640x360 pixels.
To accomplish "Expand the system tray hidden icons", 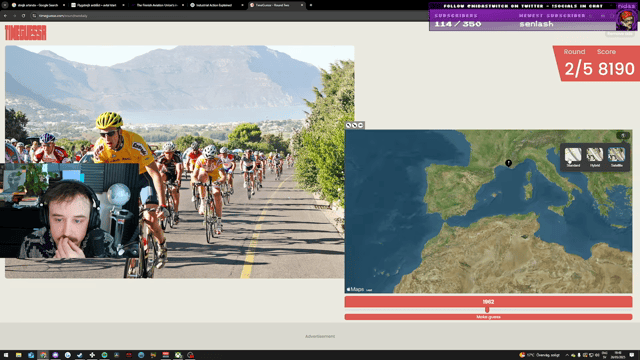I will click(567, 355).
